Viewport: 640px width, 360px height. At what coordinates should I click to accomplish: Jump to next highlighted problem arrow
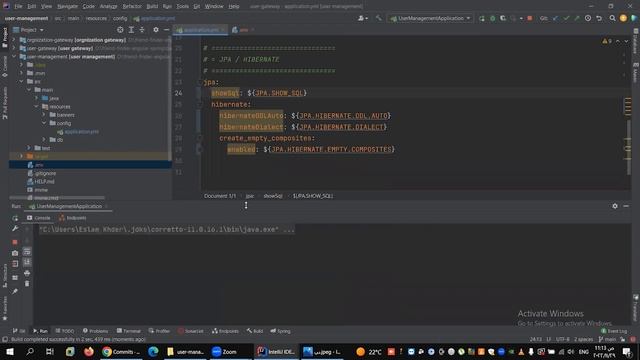[626, 41]
